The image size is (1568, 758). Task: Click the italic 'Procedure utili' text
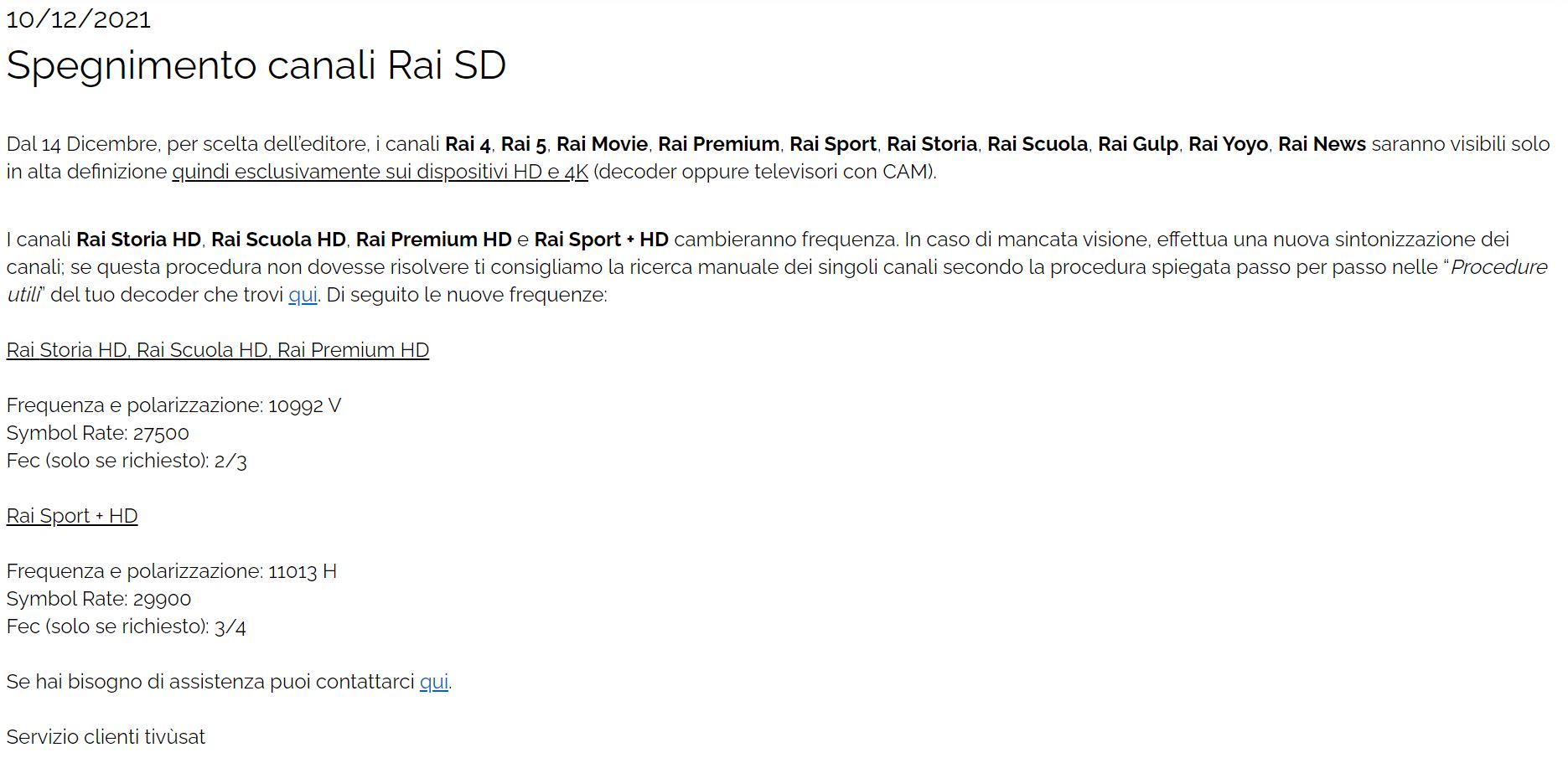pyautogui.click(x=1498, y=267)
